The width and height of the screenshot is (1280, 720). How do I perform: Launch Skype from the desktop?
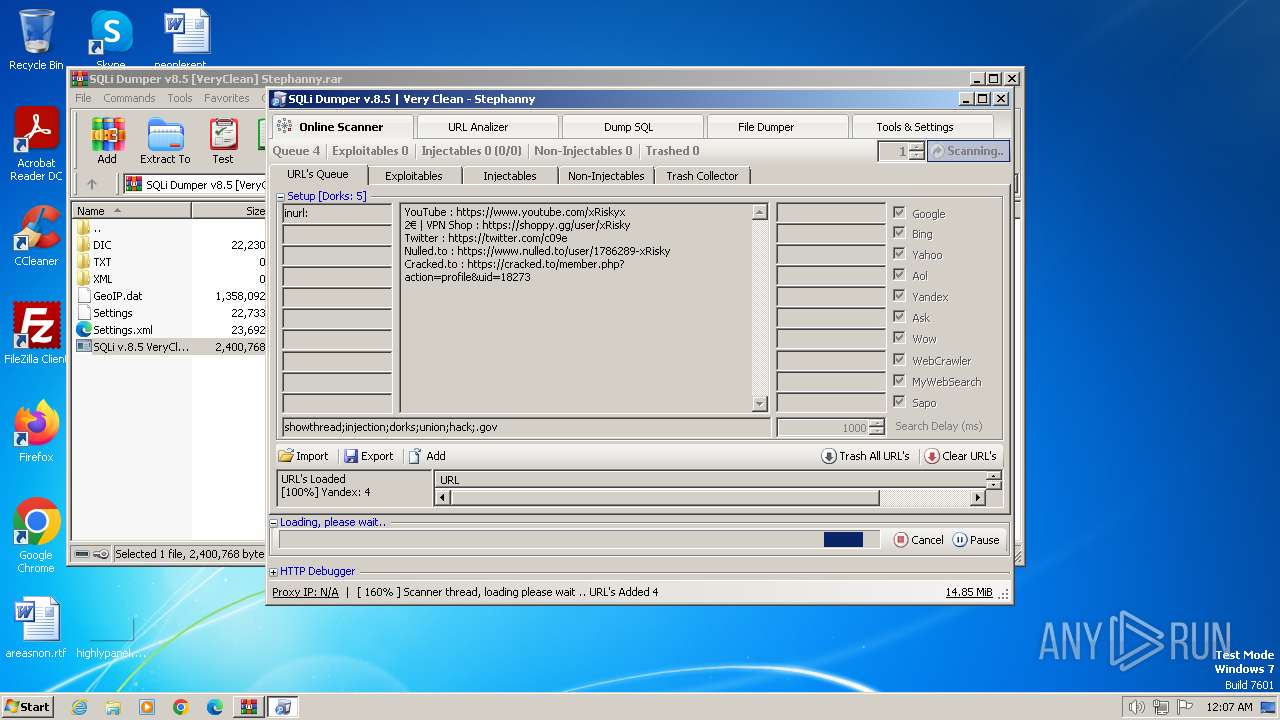pyautogui.click(x=110, y=38)
